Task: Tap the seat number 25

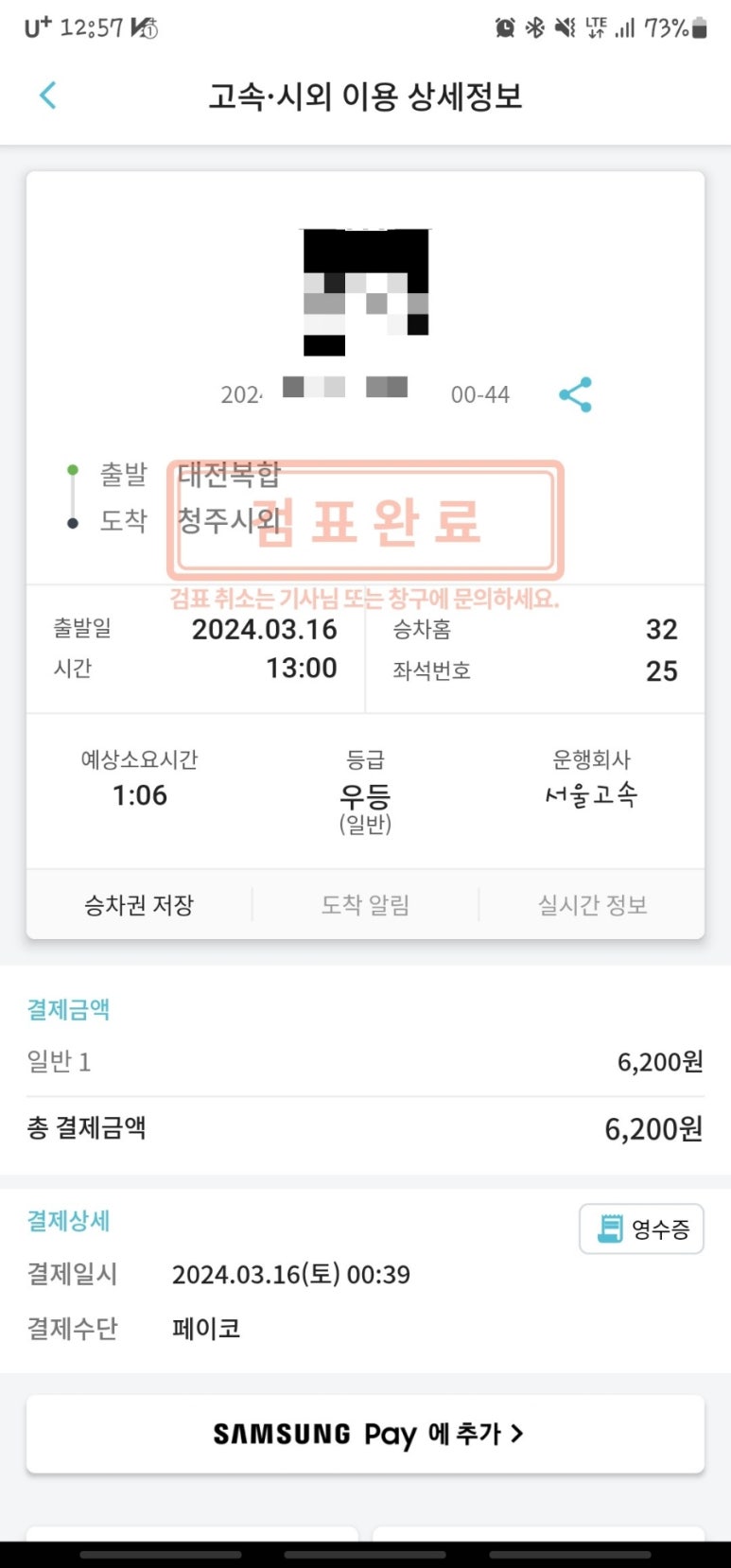Action: (661, 671)
